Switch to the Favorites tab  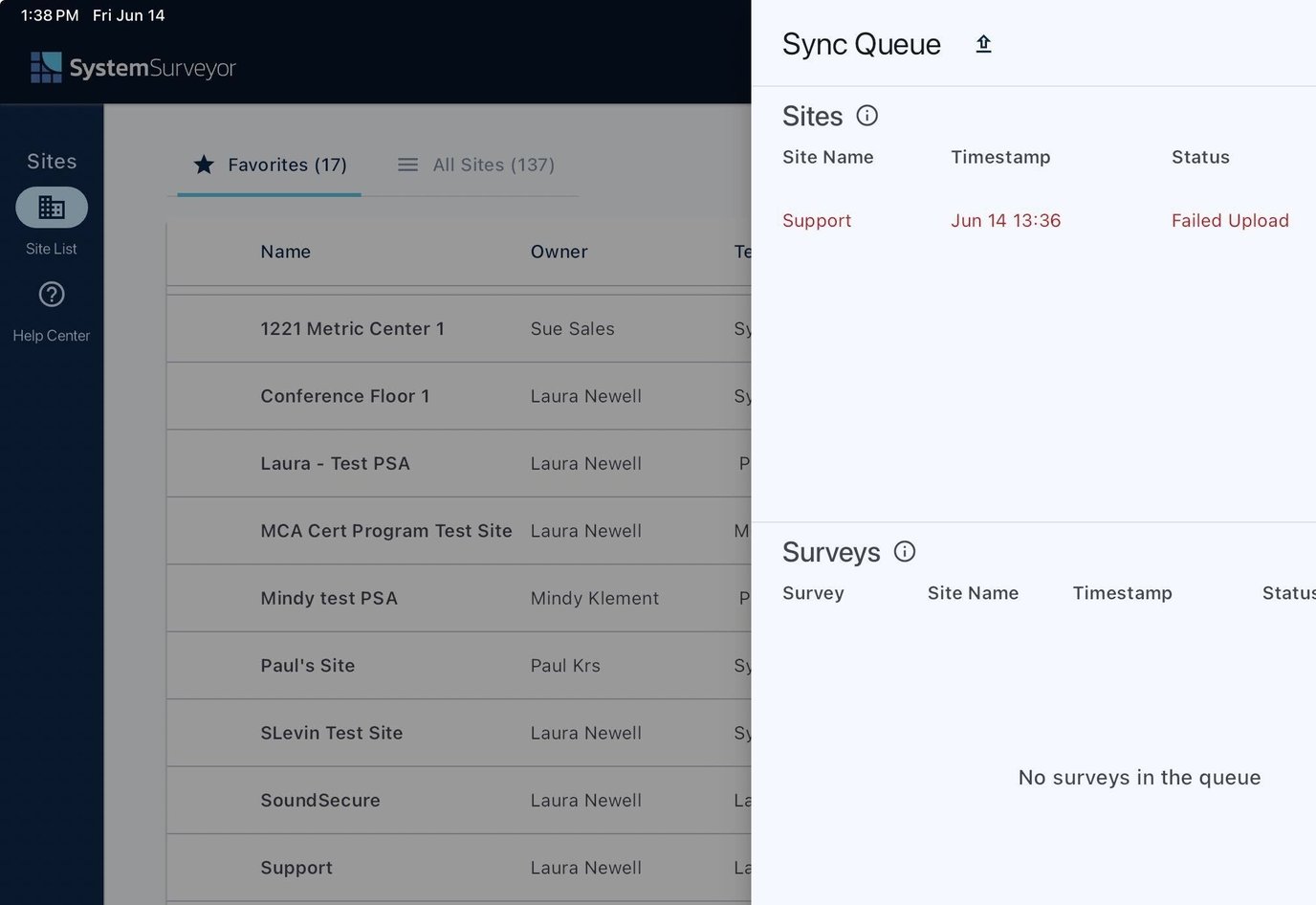coord(287,164)
